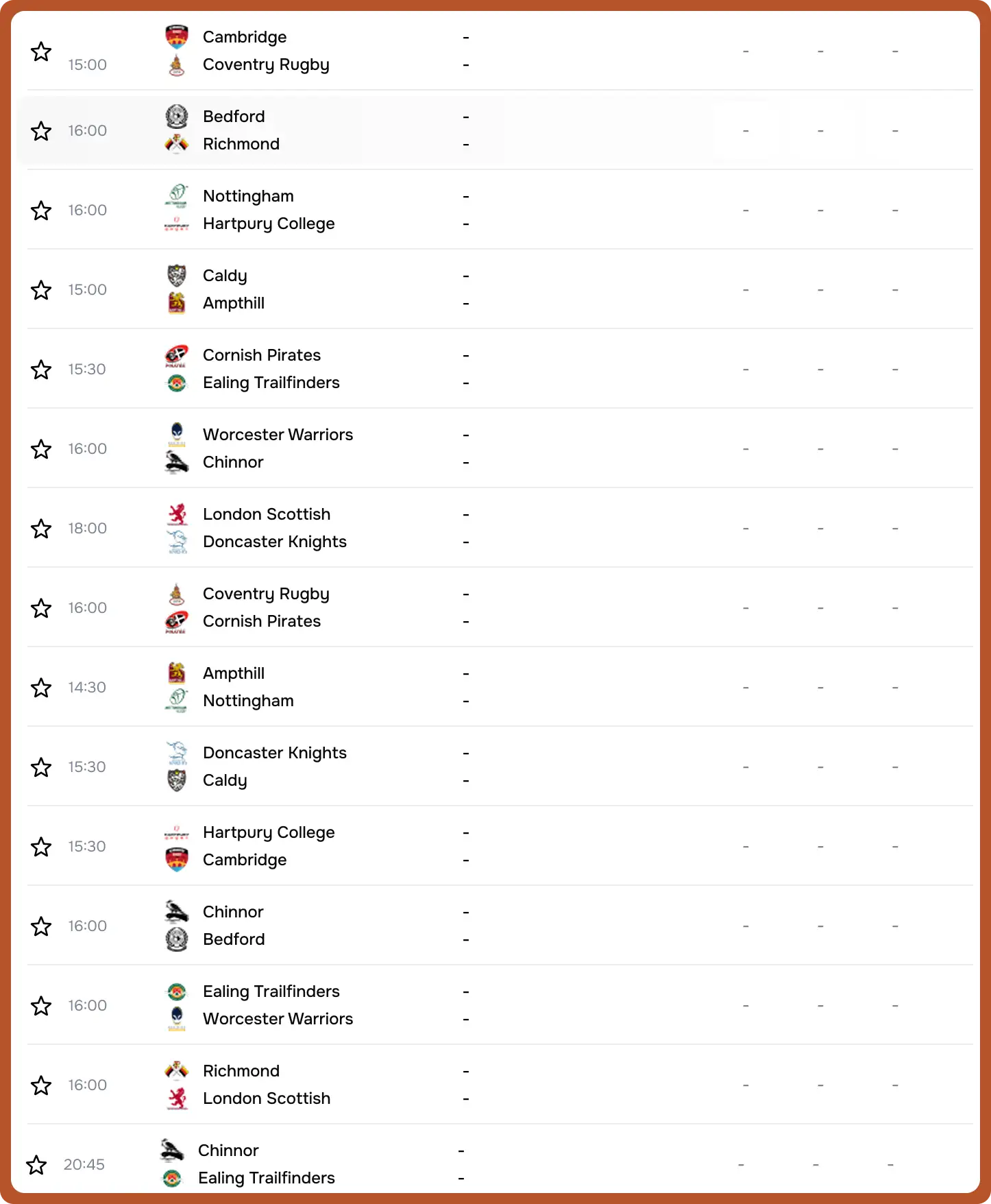The image size is (991, 1204).
Task: Star the London Scottish vs Doncaster Knights match
Action: point(41,529)
